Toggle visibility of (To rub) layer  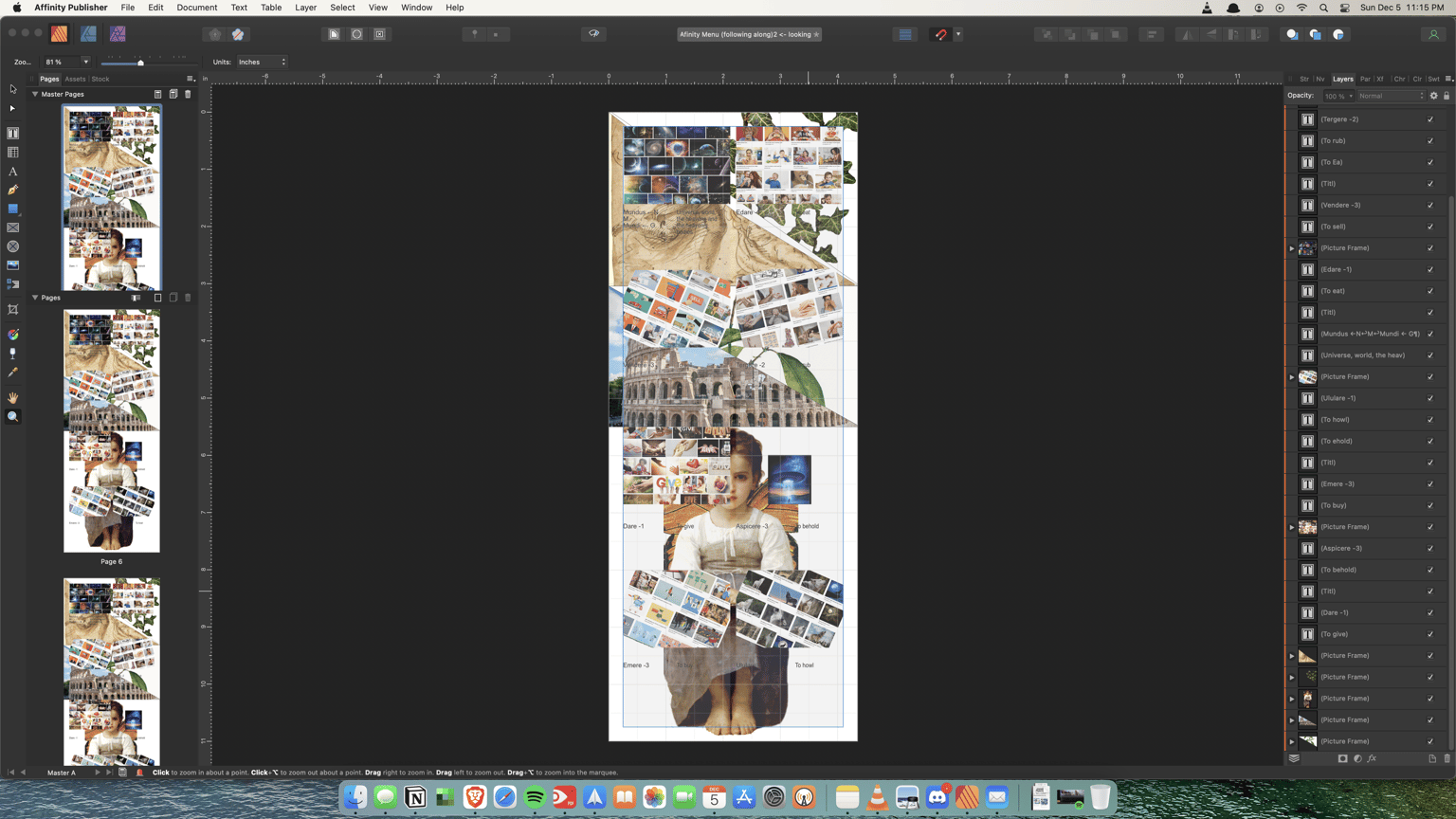tap(1430, 141)
